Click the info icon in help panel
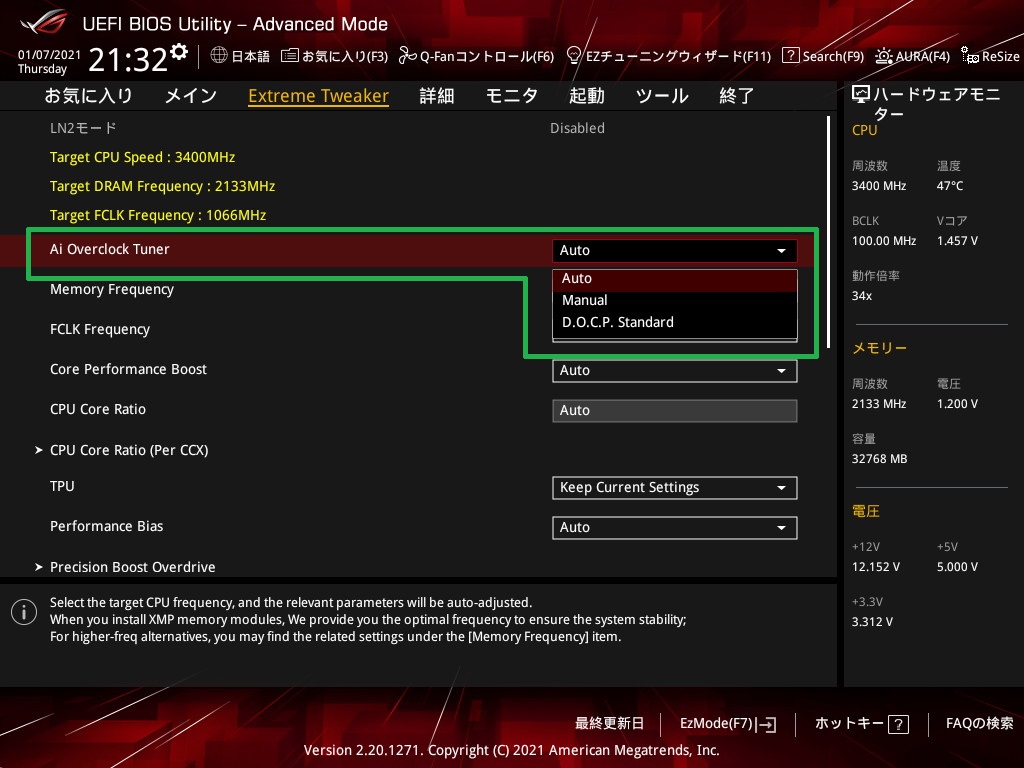1024x768 pixels. [x=24, y=612]
